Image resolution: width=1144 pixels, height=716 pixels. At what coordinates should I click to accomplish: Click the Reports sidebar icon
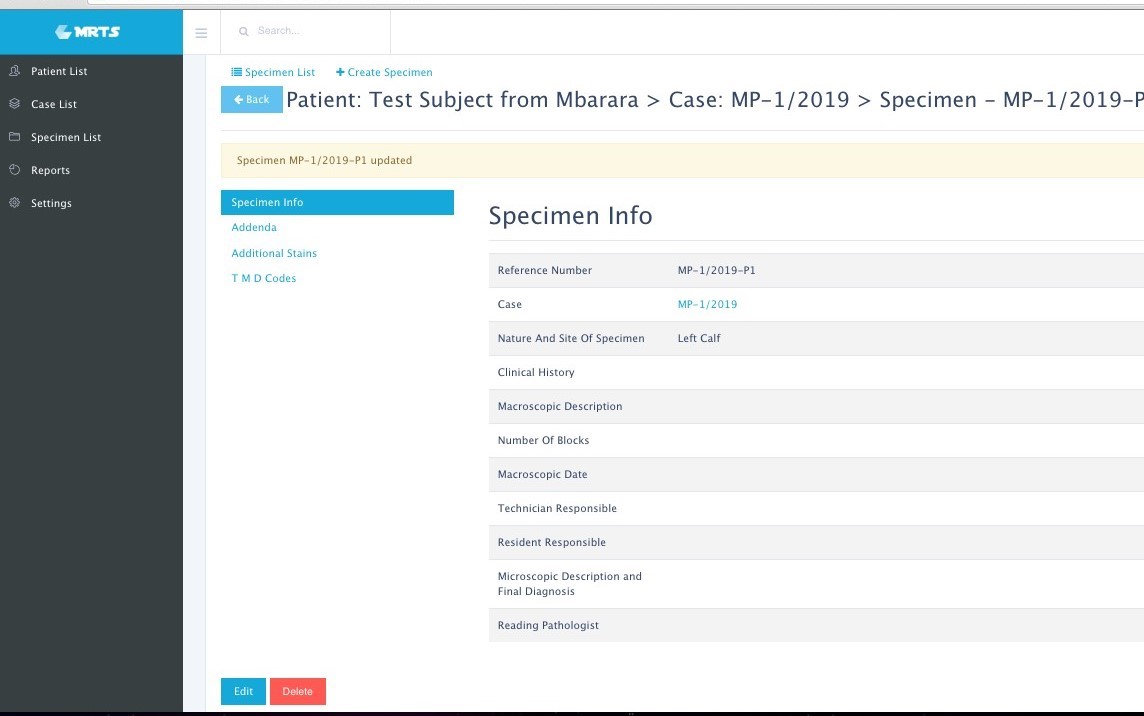[x=14, y=170]
